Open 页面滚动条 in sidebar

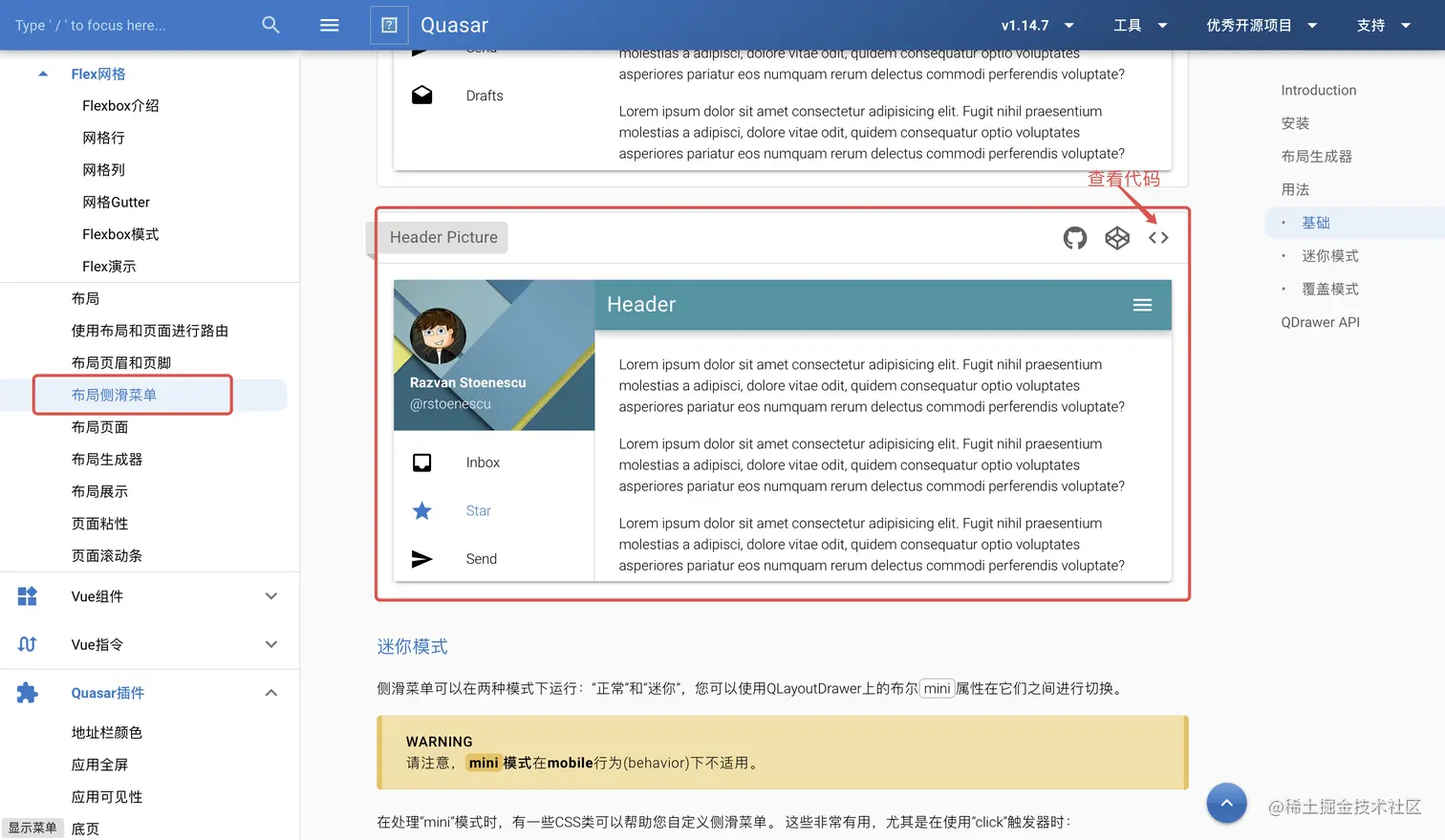click(x=107, y=556)
